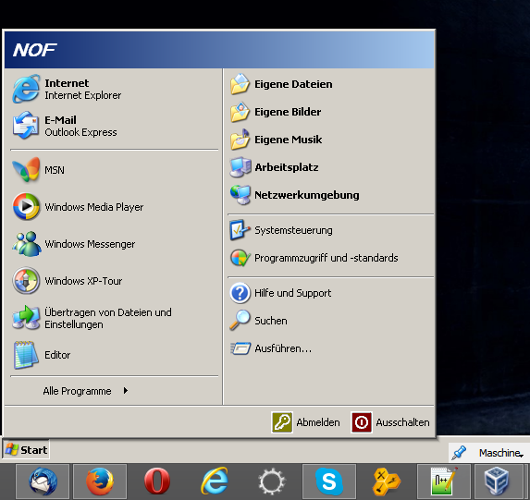
Task: Click the Firefox icon in taskbar
Action: (x=100, y=481)
